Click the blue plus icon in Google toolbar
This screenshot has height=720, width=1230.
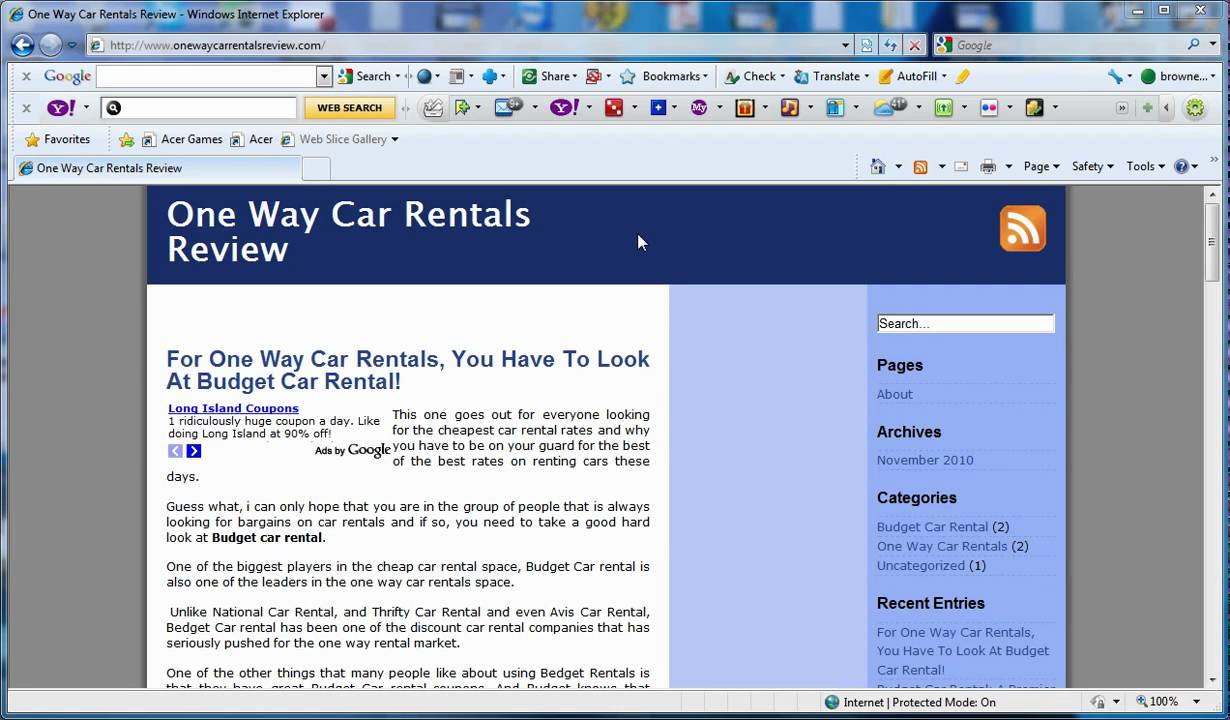click(x=490, y=76)
